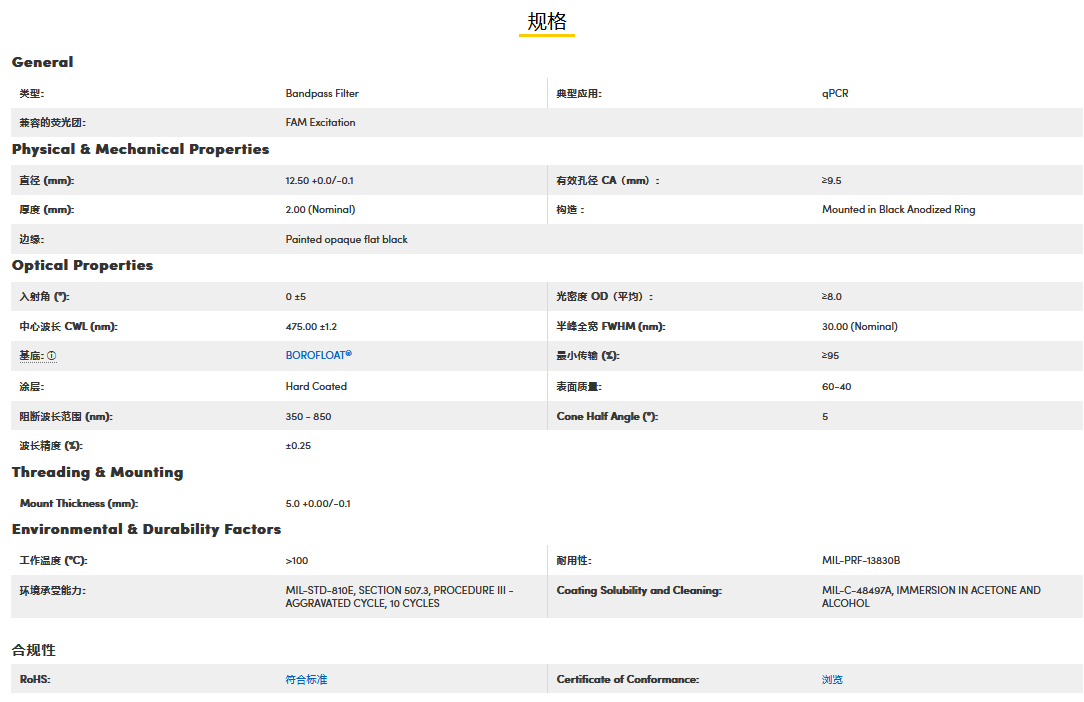Click the Optical Properties heading
1084x702 pixels.
point(82,265)
